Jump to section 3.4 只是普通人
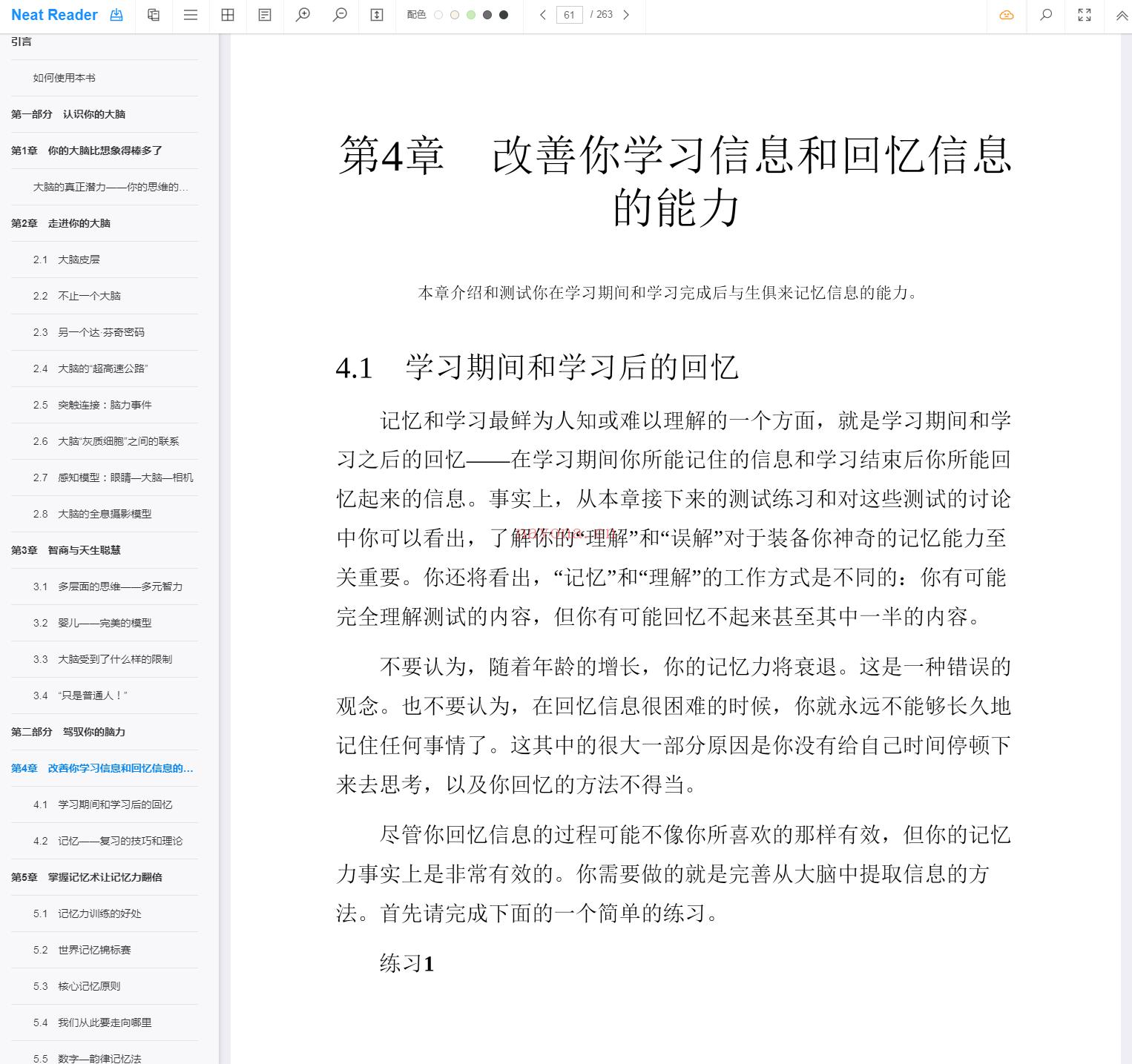 (81, 695)
